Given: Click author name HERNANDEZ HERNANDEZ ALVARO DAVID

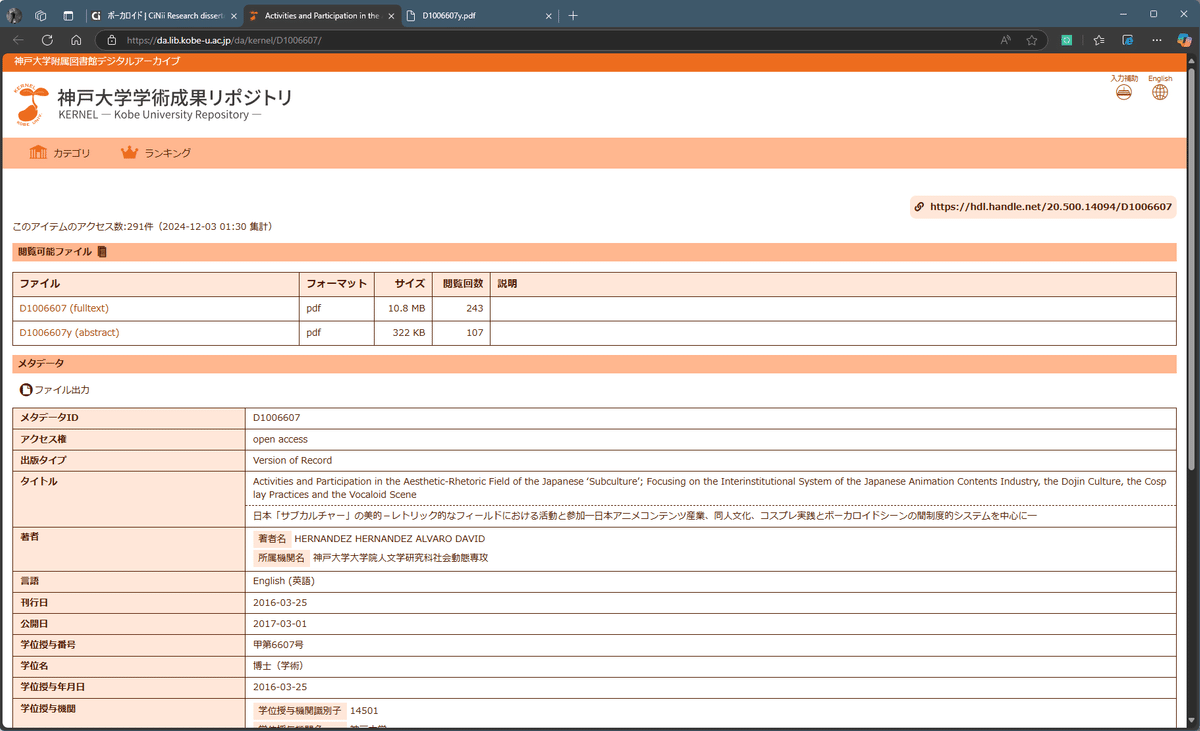Looking at the screenshot, I should (x=390, y=539).
